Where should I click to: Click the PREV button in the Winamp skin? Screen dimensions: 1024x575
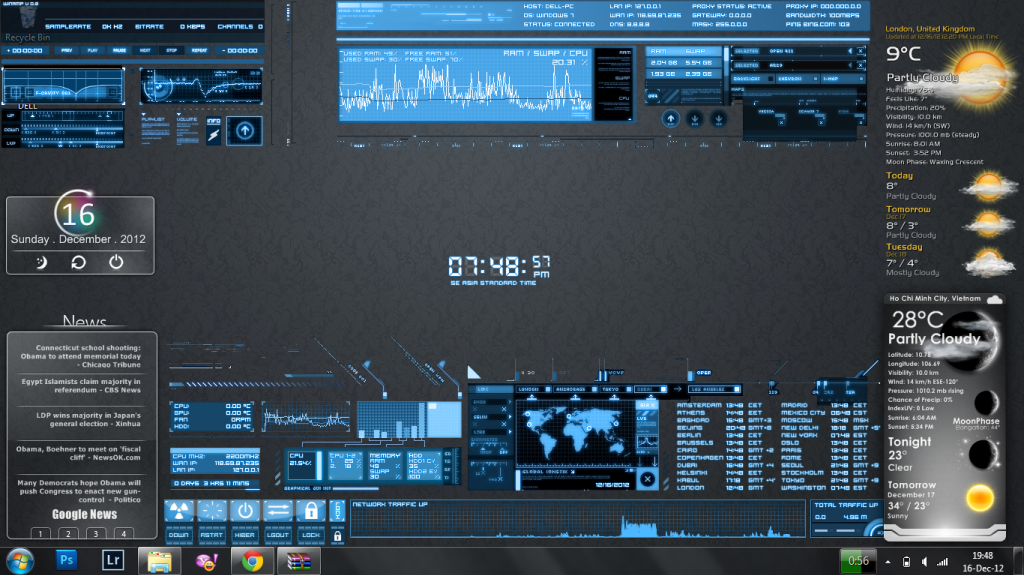click(x=67, y=50)
